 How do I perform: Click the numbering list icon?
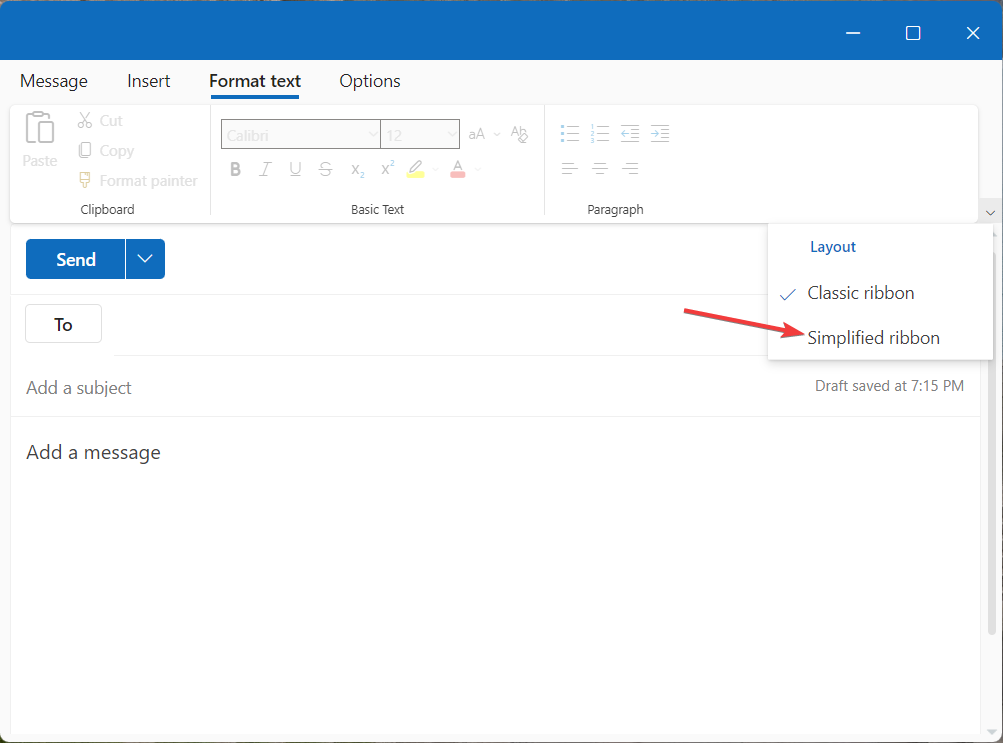point(600,133)
